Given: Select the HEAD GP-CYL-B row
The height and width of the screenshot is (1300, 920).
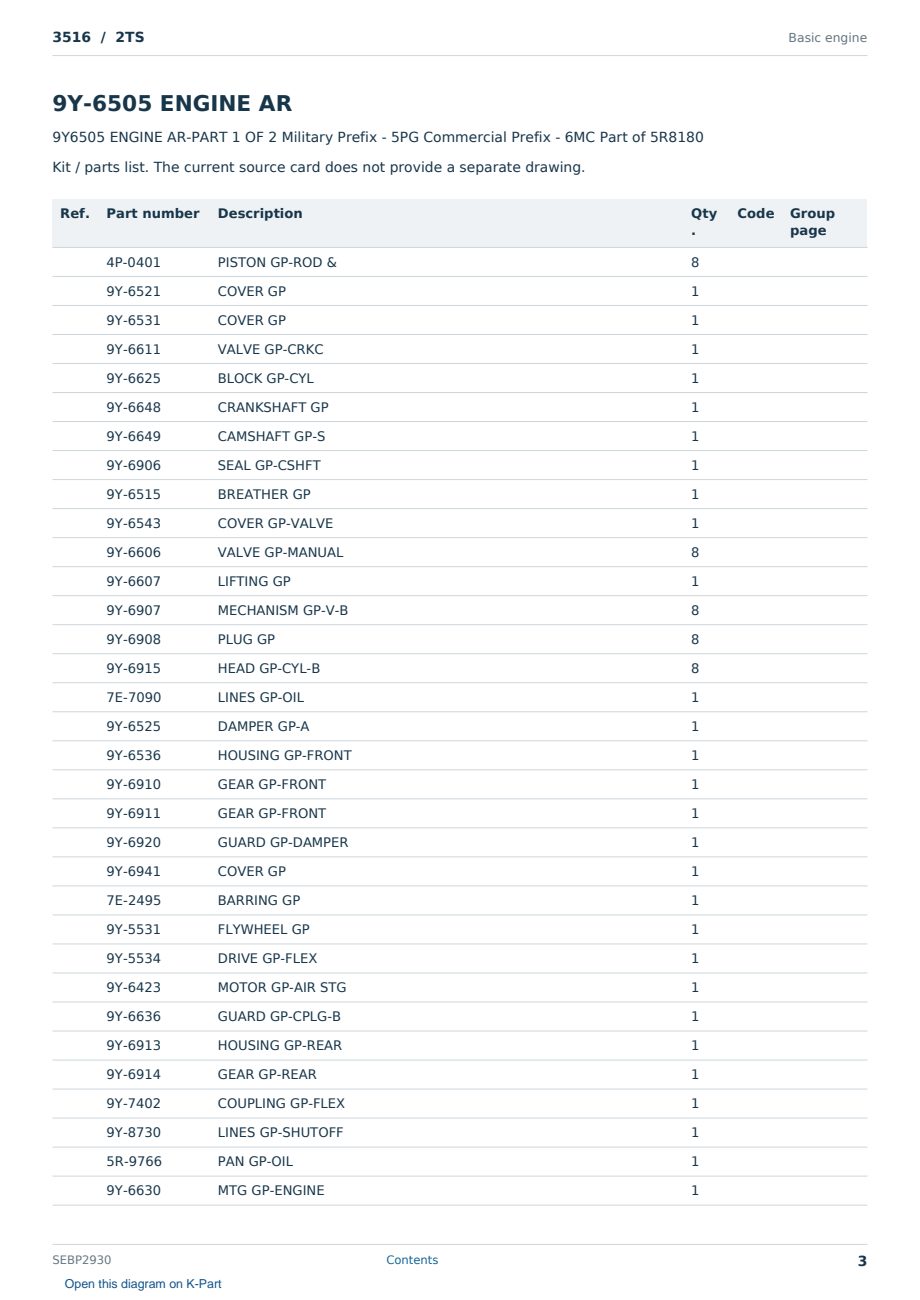Looking at the screenshot, I should [x=460, y=669].
